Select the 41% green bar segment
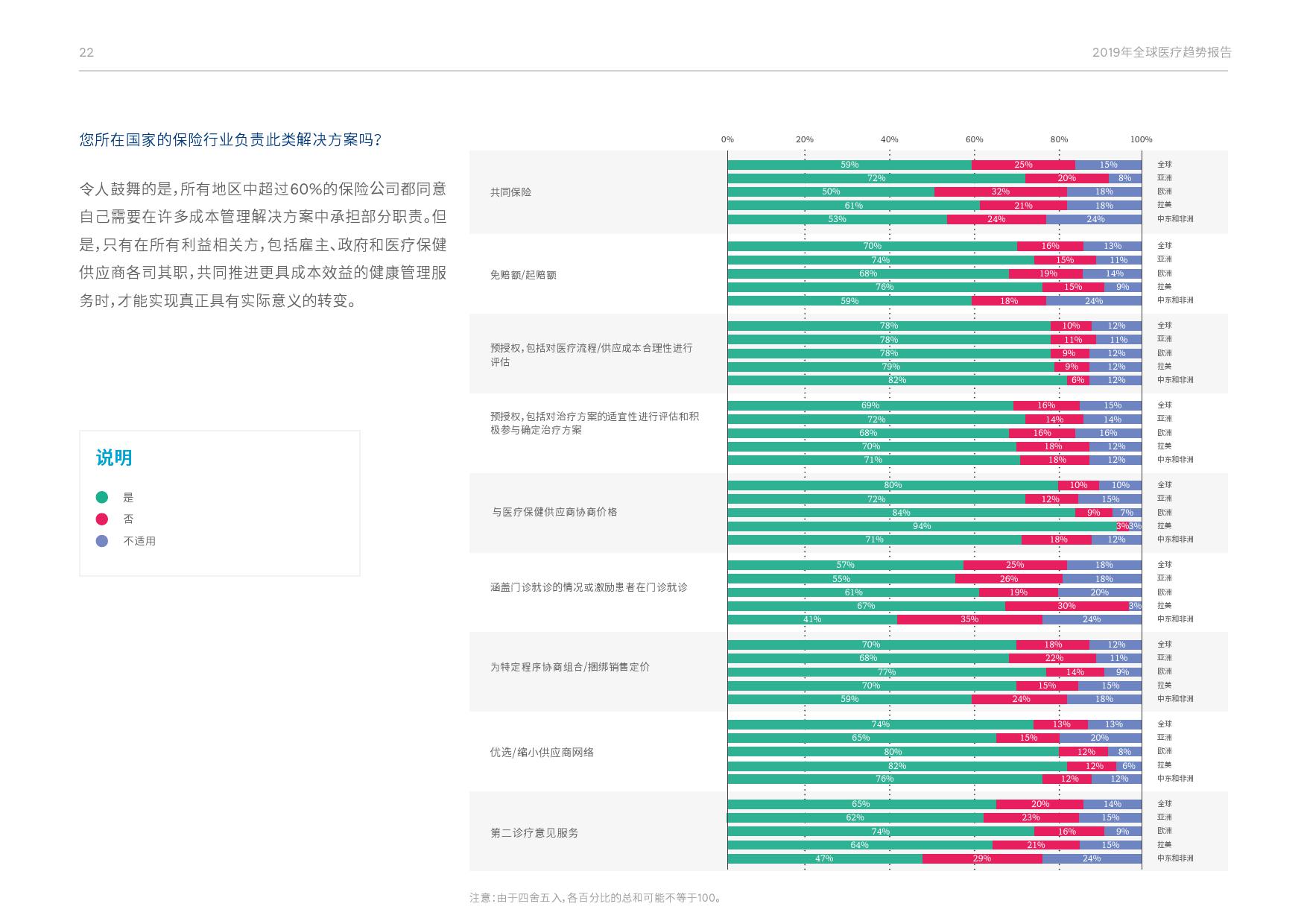The height and width of the screenshot is (924, 1307). pos(812,619)
